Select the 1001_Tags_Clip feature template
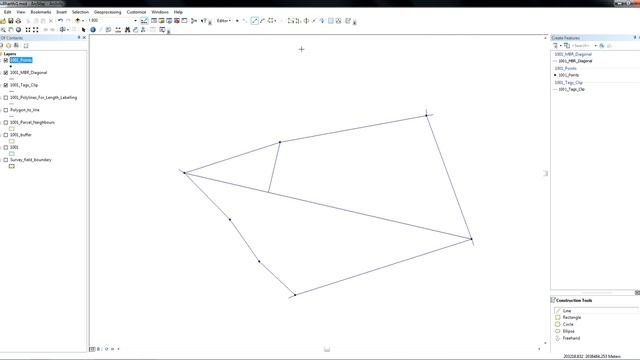 571,89
